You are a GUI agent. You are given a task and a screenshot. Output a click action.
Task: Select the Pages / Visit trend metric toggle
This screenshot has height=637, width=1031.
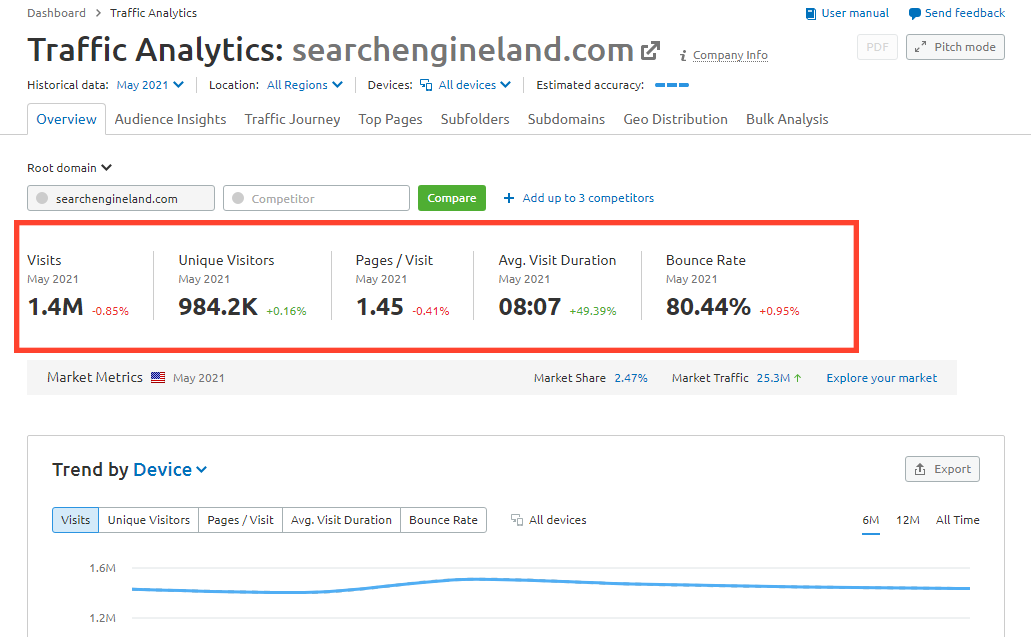point(240,520)
